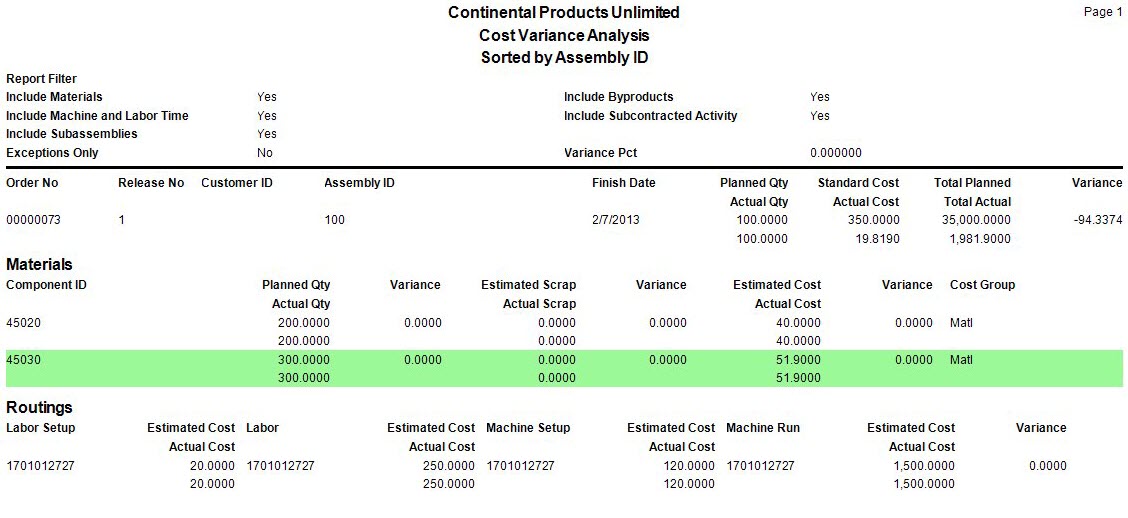This screenshot has width=1128, height=518.
Task: Click the Materials section heading
Action: pyautogui.click(x=39, y=265)
